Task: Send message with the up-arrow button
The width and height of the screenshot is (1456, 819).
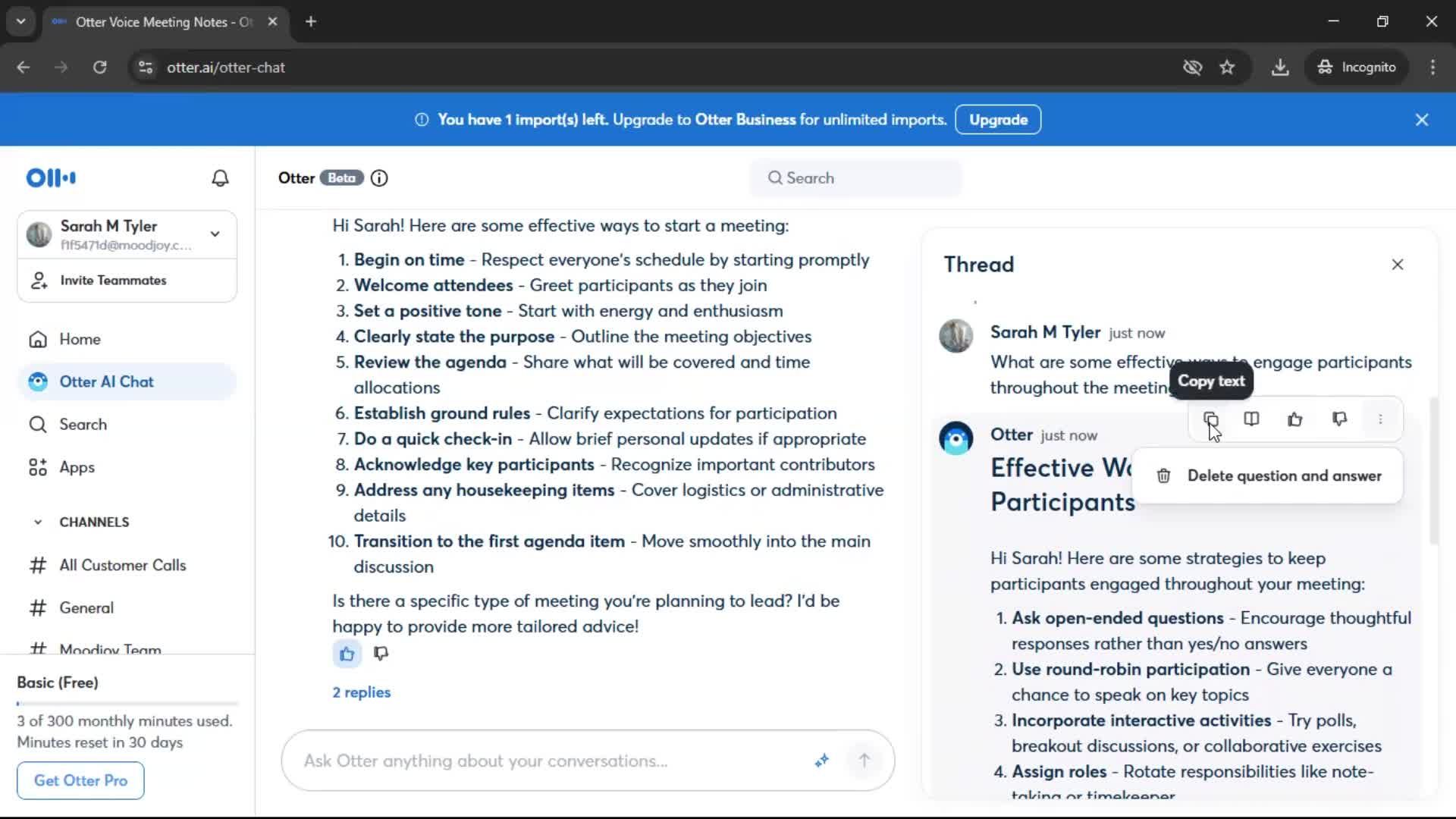Action: 864,761
